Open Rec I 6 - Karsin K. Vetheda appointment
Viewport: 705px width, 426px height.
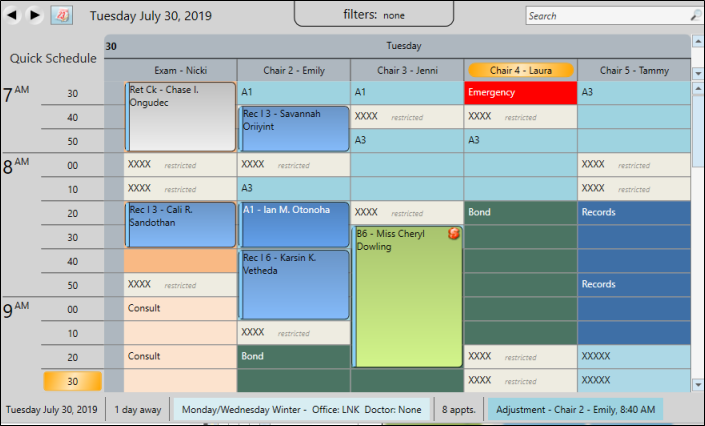click(293, 284)
